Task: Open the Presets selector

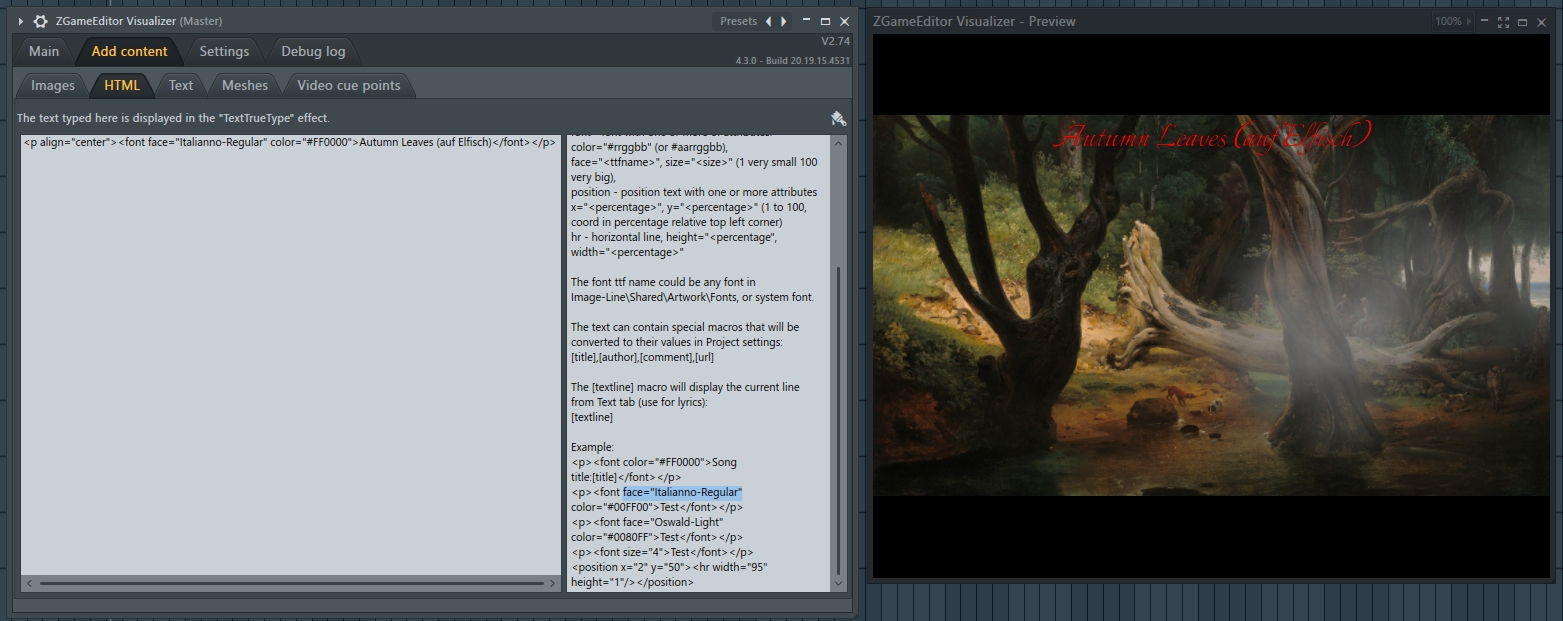Action: point(738,21)
